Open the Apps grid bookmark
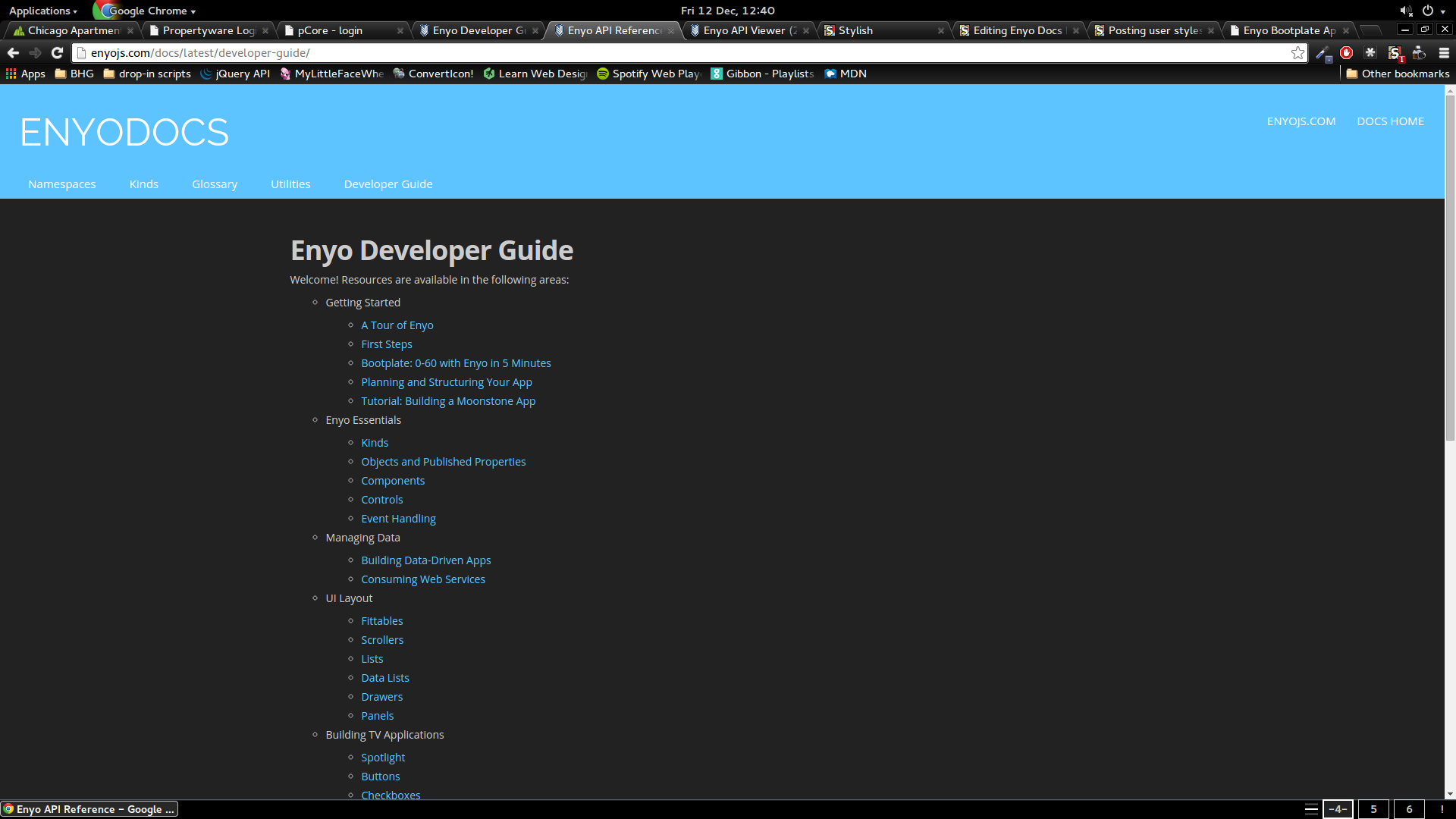The width and height of the screenshot is (1456, 819). click(x=26, y=74)
